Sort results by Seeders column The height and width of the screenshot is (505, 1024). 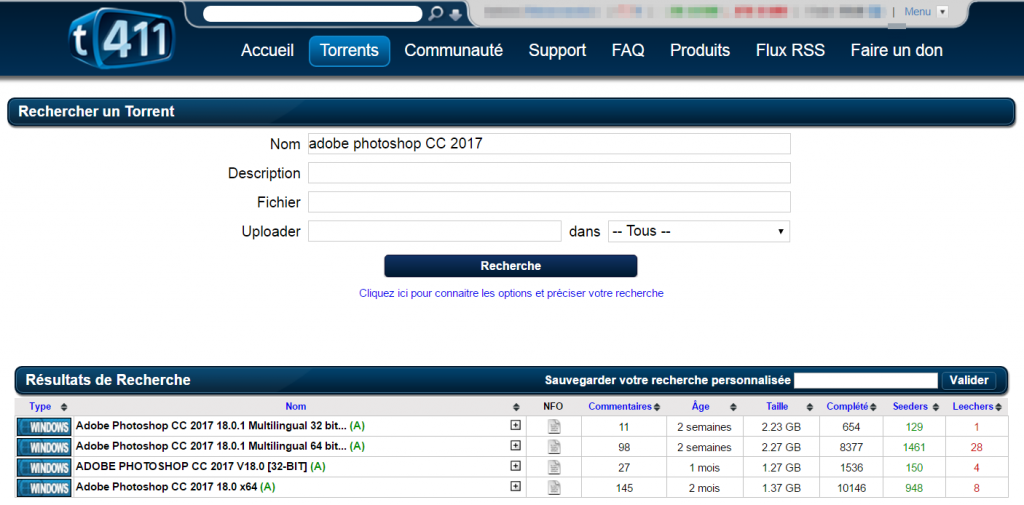tap(910, 407)
